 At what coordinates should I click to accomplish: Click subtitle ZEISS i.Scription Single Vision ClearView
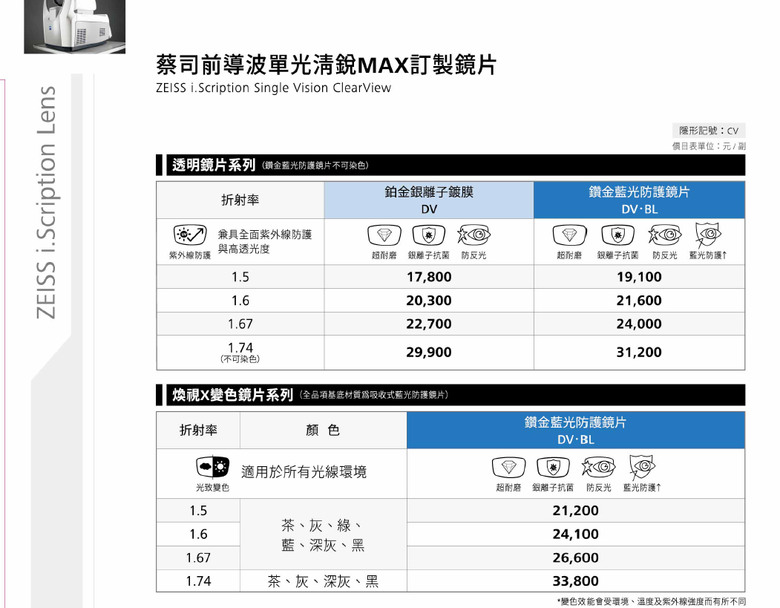(x=273, y=88)
